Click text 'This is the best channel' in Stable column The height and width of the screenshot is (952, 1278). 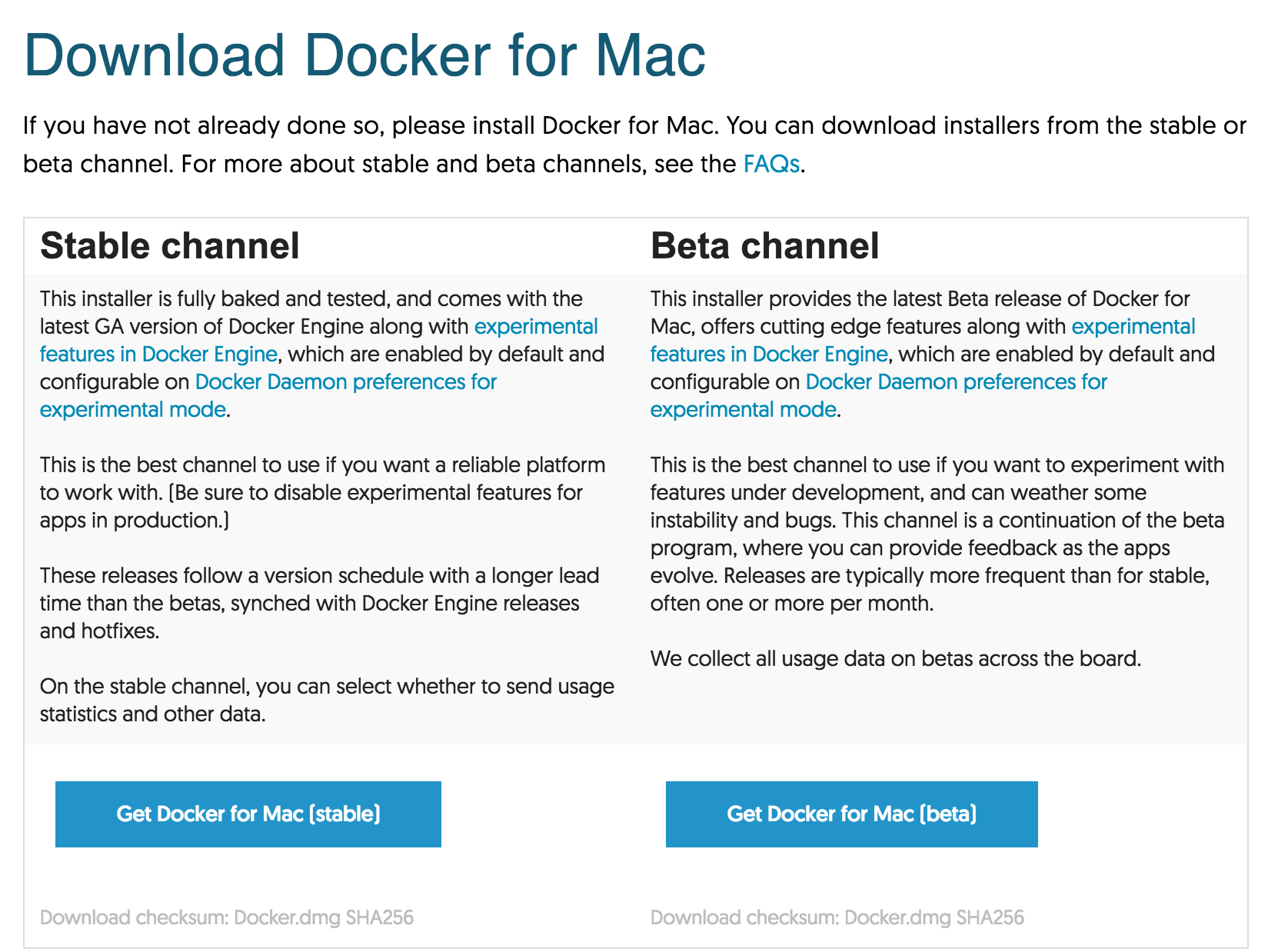point(148,465)
